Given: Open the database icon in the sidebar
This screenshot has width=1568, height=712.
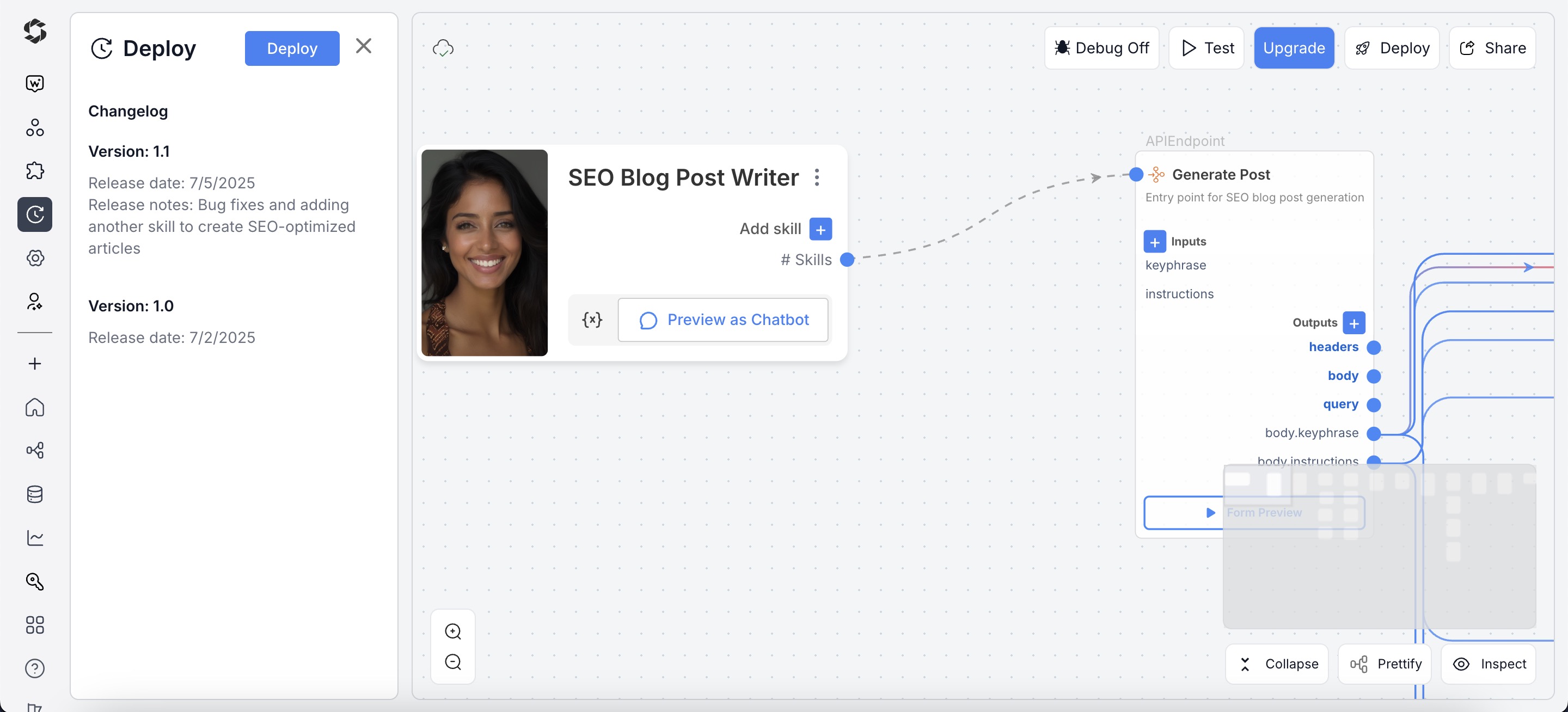Looking at the screenshot, I should [x=35, y=494].
